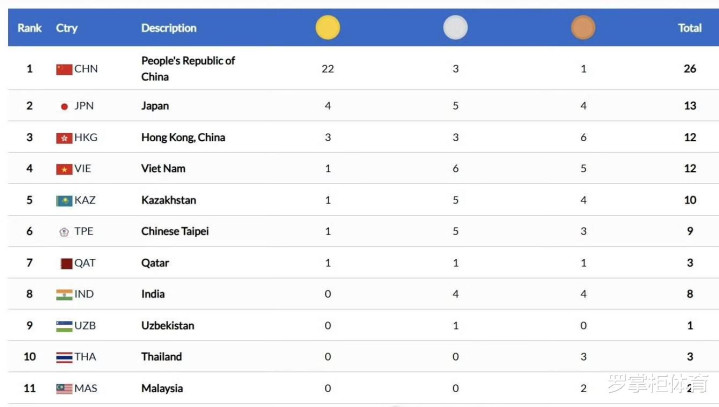
Task: Sort by the Rank column header
Action: coord(29,28)
